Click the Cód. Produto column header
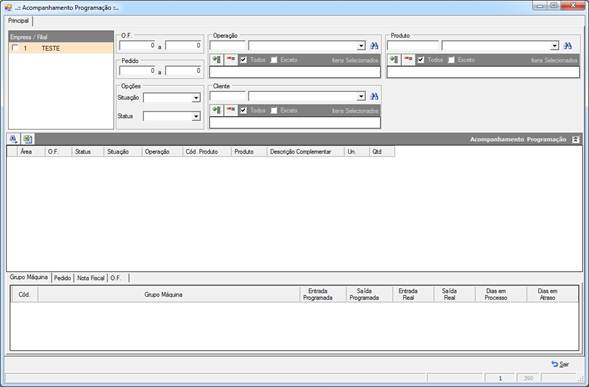 (206, 151)
